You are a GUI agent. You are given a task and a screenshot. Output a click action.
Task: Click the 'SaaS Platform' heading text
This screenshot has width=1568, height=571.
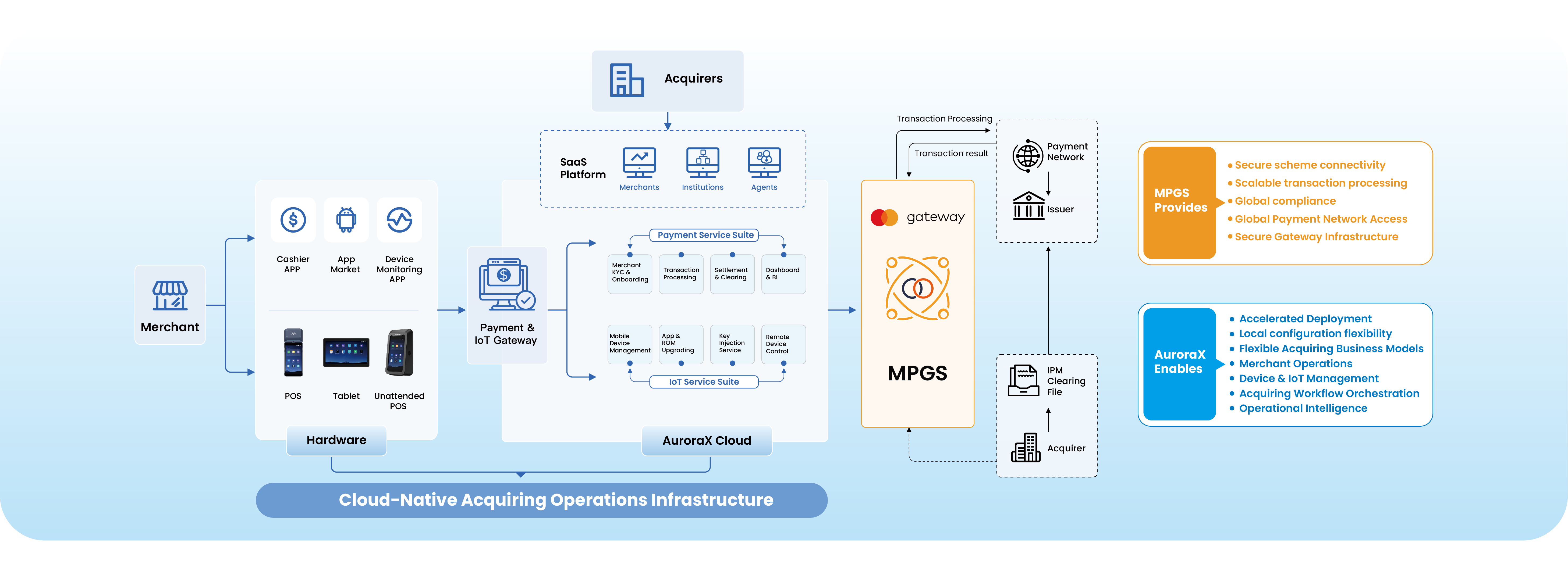click(583, 168)
